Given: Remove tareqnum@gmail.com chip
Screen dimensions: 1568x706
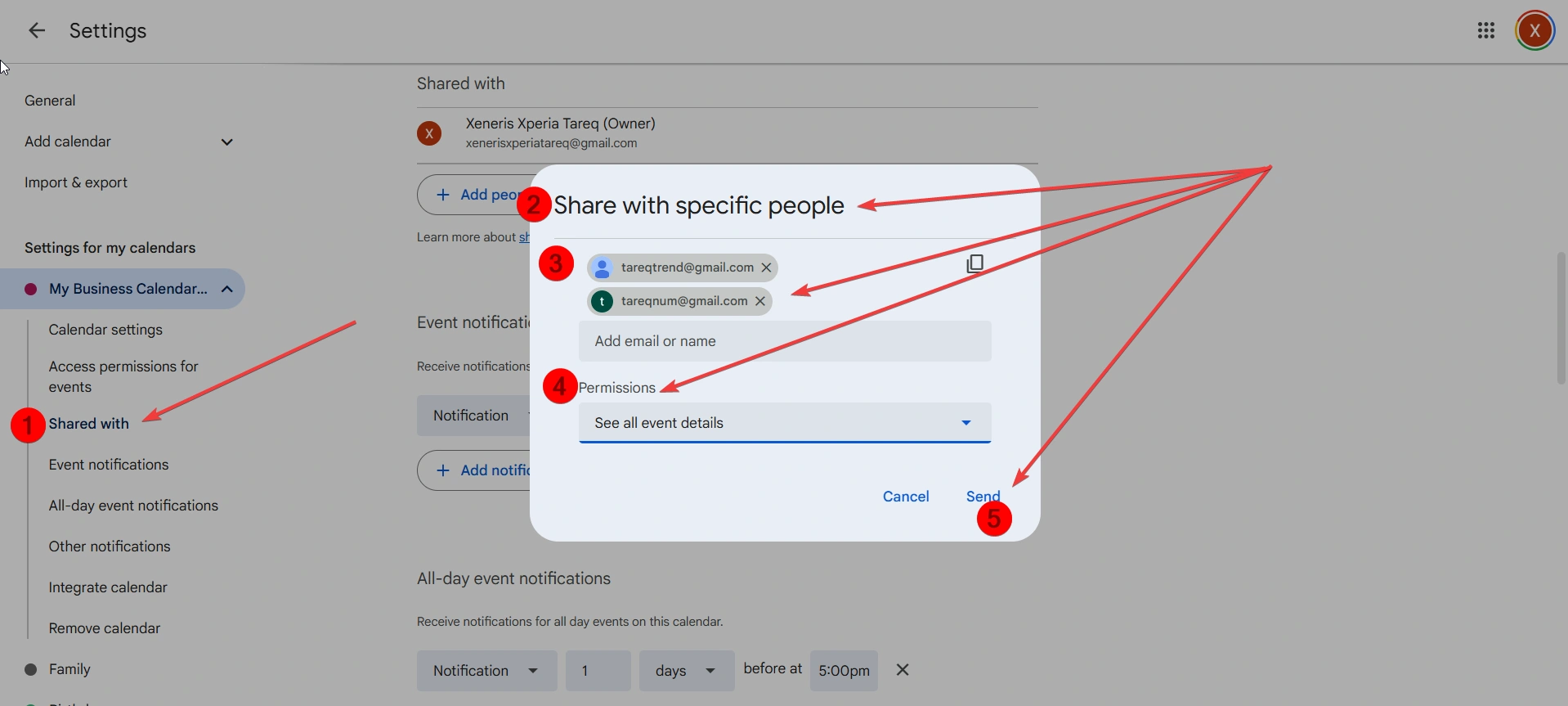Looking at the screenshot, I should click(x=760, y=301).
